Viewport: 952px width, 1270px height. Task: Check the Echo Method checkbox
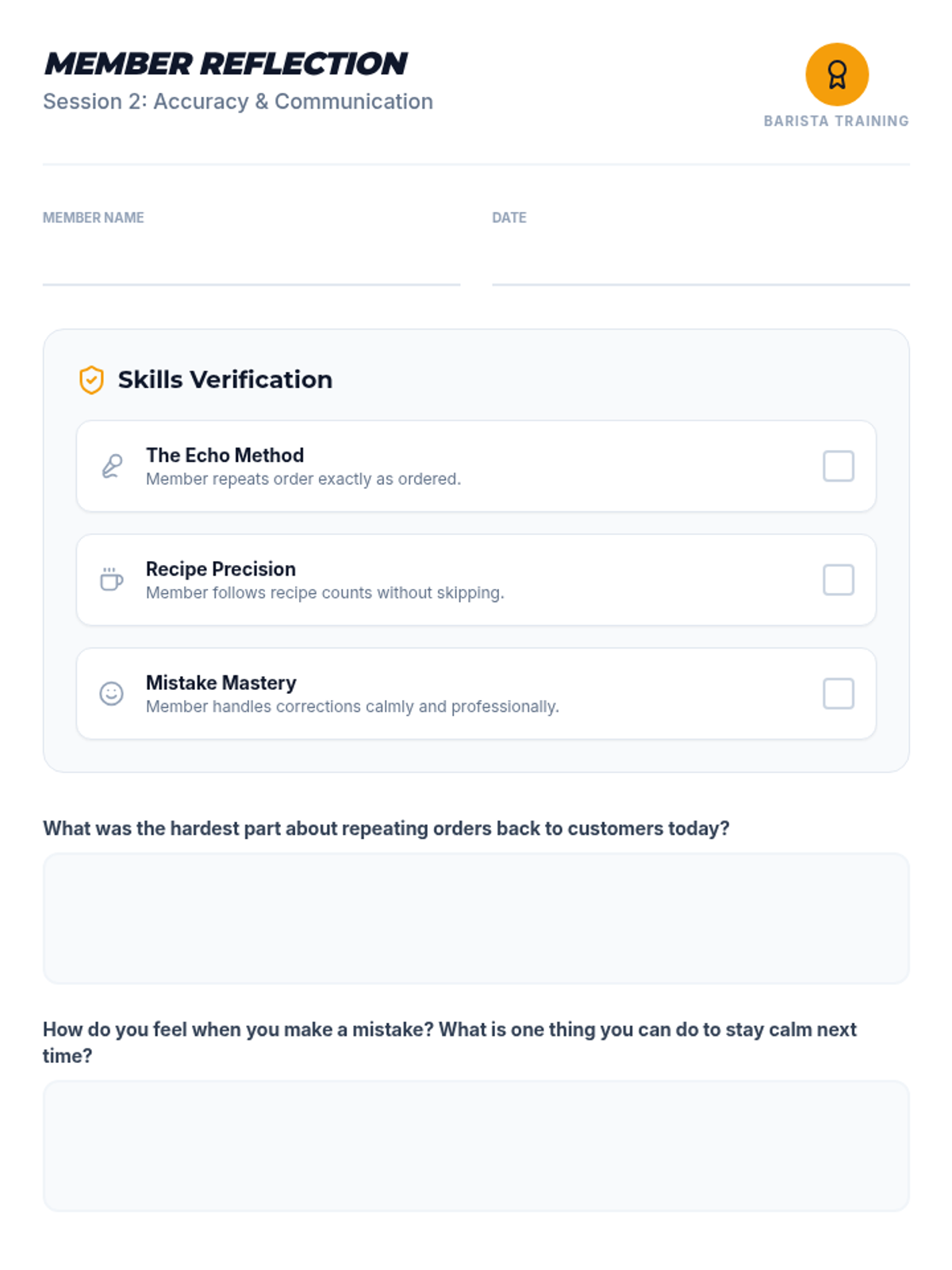(x=838, y=466)
